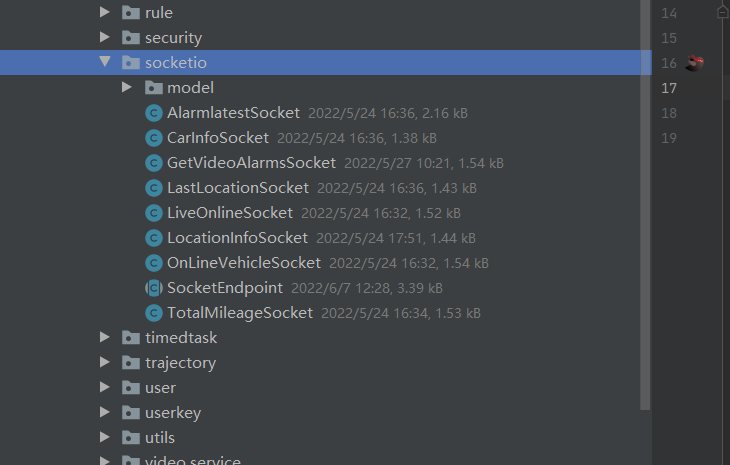The image size is (730, 465).
Task: Expand the userkey folder arrow
Action: coord(104,412)
